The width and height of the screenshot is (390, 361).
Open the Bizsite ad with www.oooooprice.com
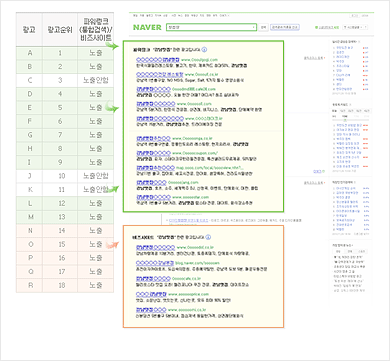[x=151, y=294]
